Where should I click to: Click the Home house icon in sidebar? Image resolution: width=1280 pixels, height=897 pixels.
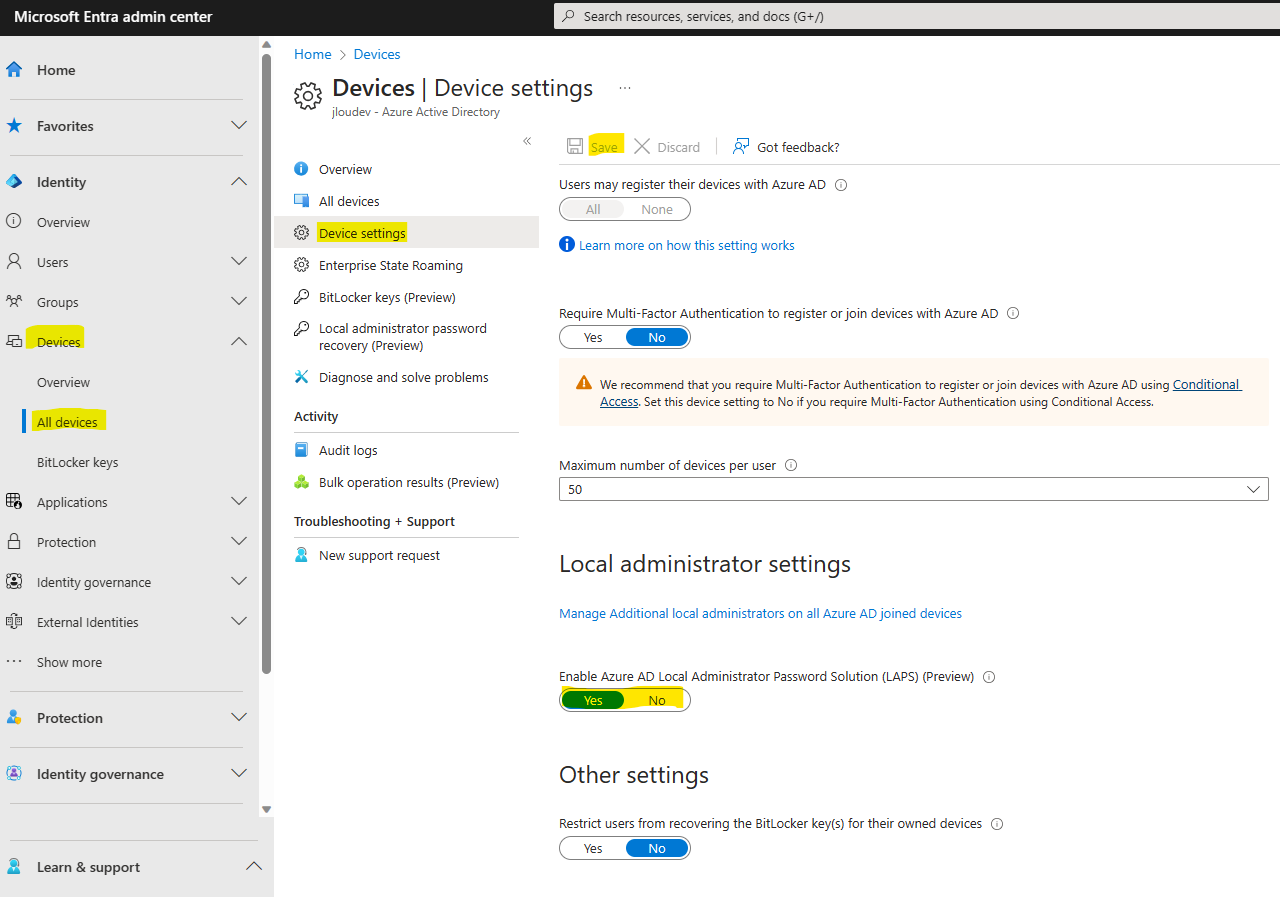click(x=14, y=70)
